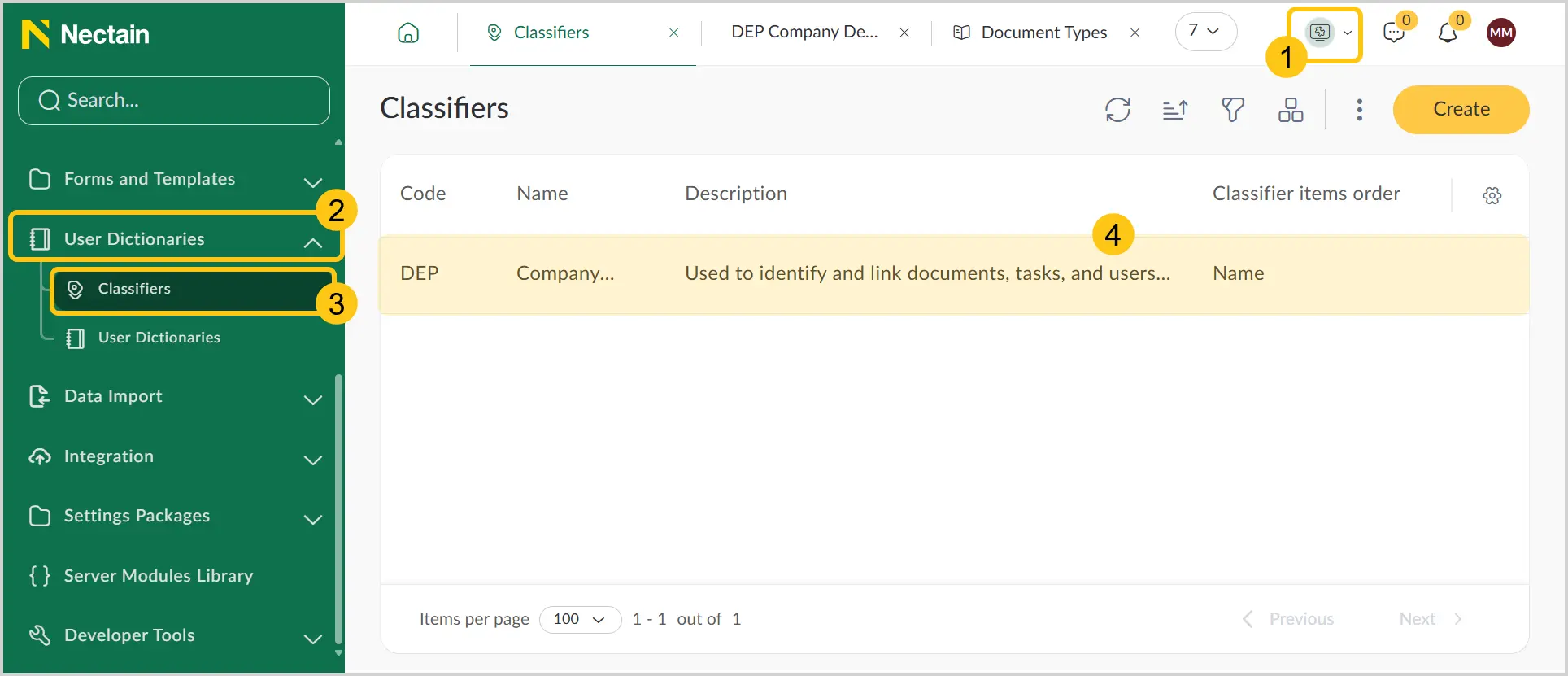Click the Integration cloud icon
Image resolution: width=1568 pixels, height=676 pixels.
(39, 456)
